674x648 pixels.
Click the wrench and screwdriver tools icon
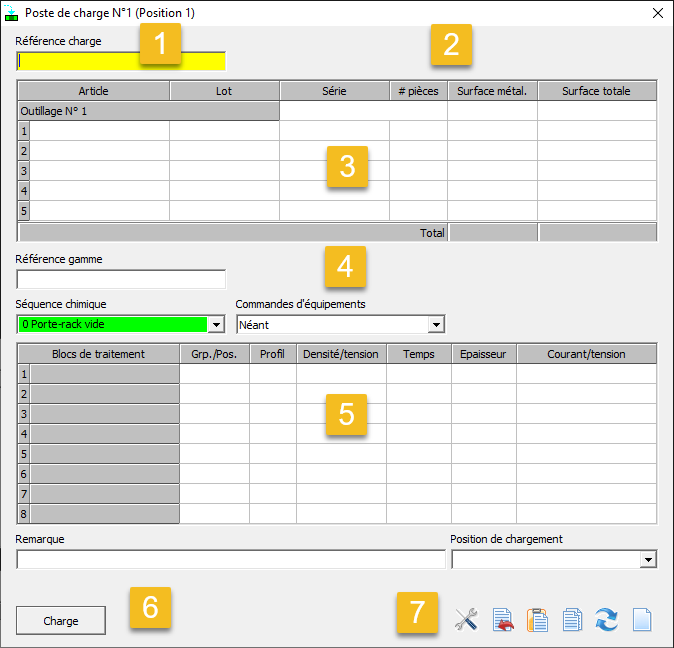tap(466, 620)
